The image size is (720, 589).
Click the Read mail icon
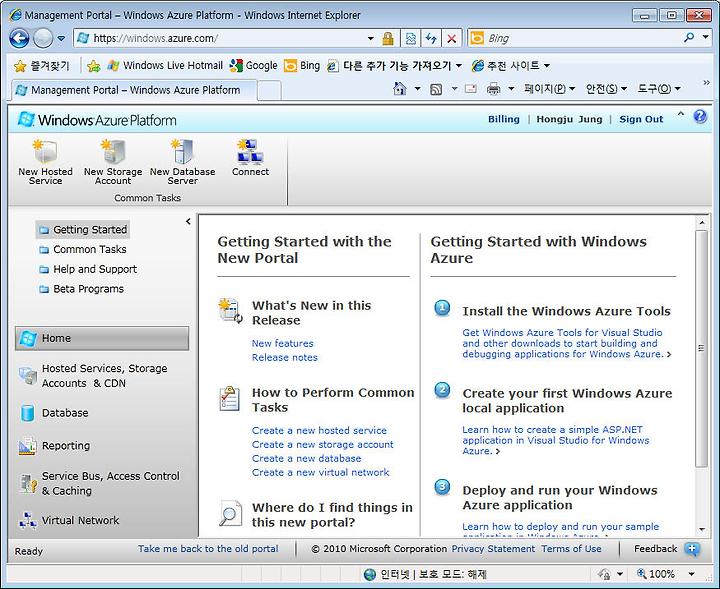point(471,89)
